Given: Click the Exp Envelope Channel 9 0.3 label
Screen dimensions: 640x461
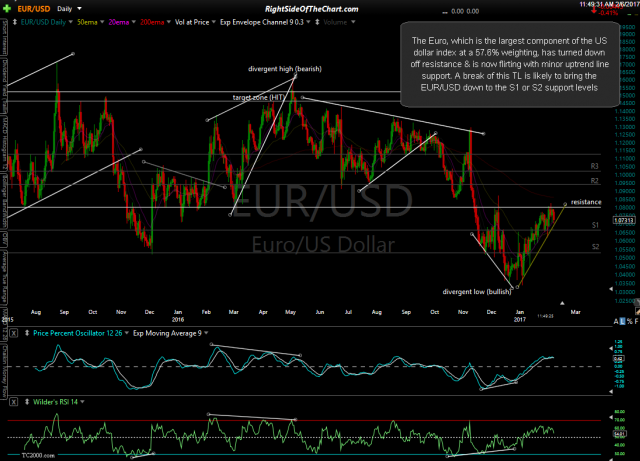Looking at the screenshot, I should pos(262,22).
